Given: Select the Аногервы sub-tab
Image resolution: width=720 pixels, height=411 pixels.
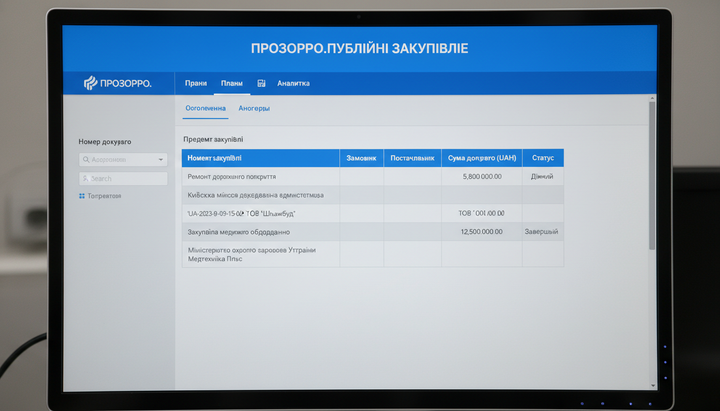Looking at the screenshot, I should point(254,108).
